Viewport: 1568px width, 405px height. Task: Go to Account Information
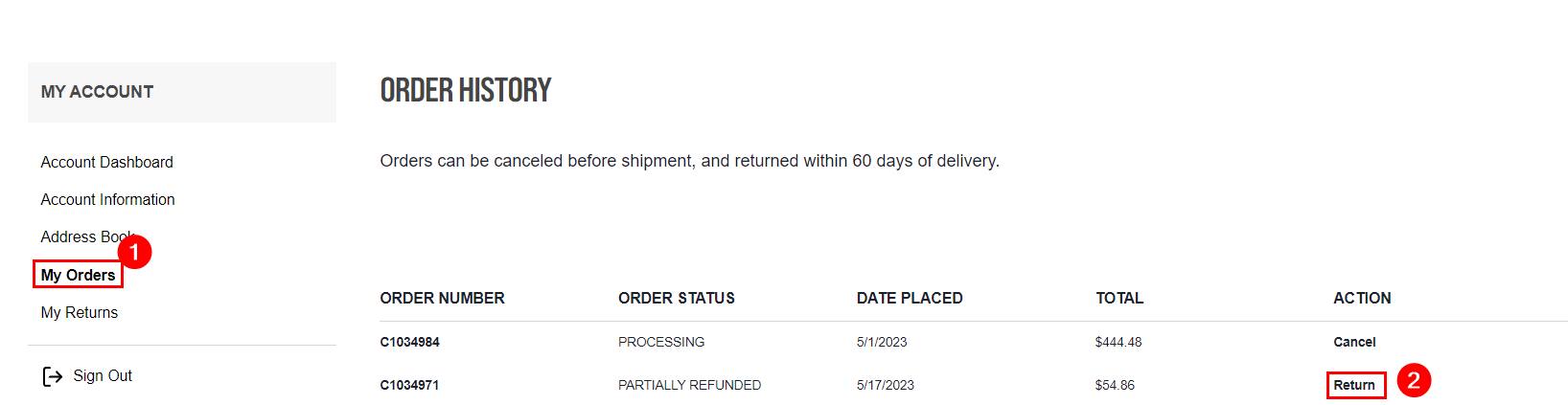pyautogui.click(x=107, y=200)
